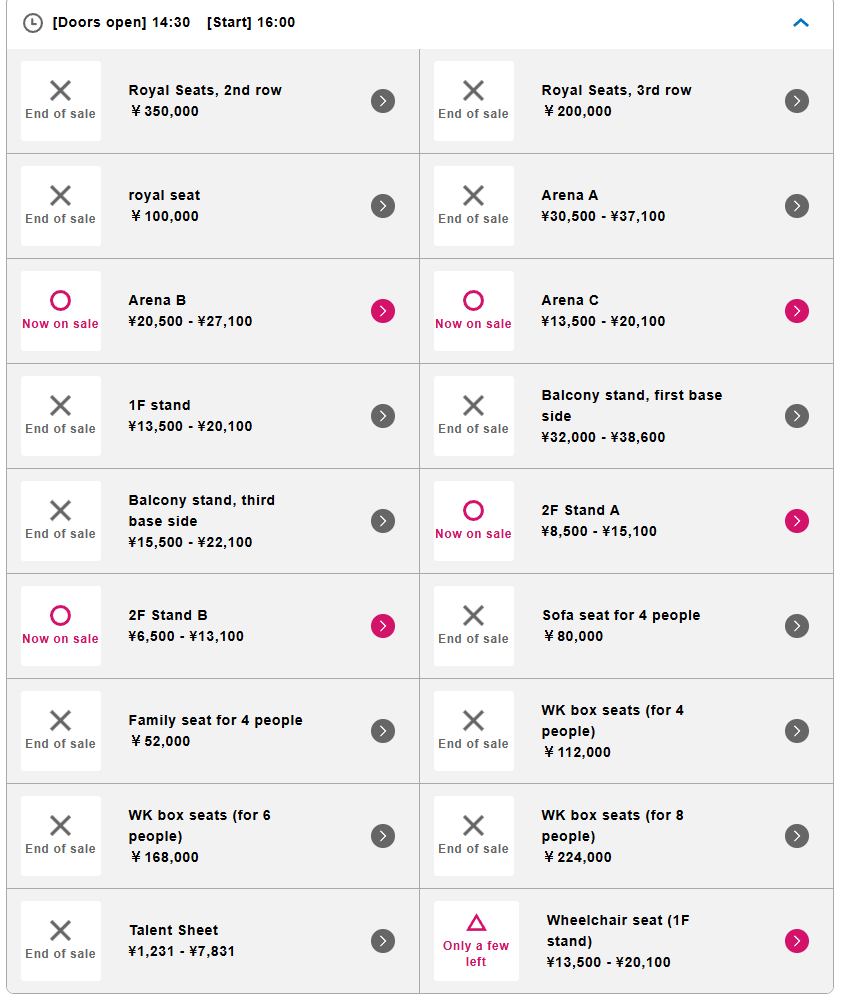
Task: Open 2F Stand B ticket listing
Action: click(168, 615)
